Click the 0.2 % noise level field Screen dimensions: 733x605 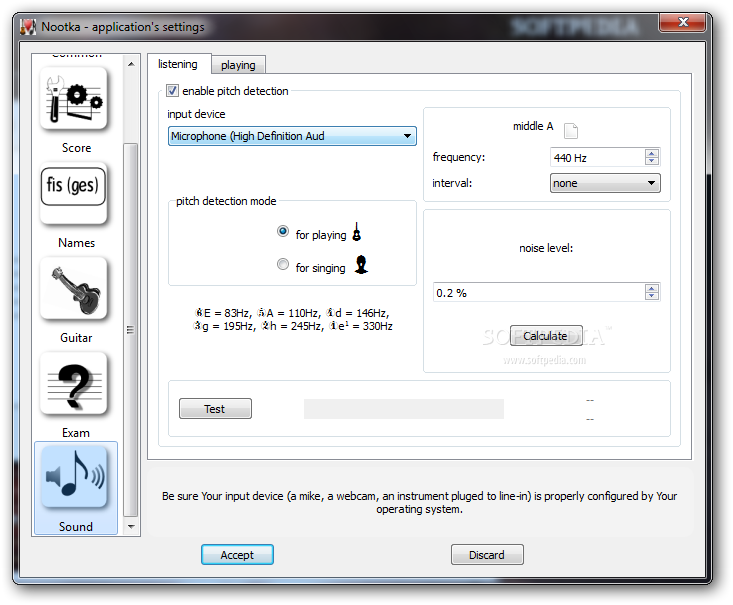(539, 293)
